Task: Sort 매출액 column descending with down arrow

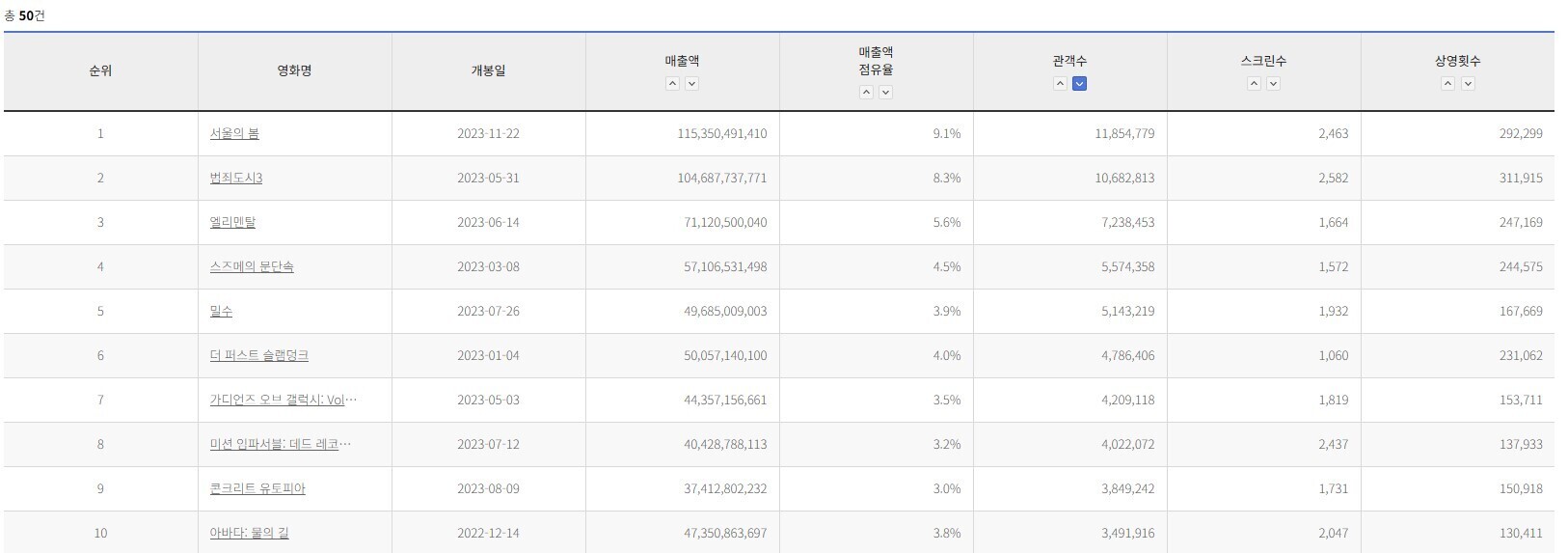Action: tap(691, 84)
